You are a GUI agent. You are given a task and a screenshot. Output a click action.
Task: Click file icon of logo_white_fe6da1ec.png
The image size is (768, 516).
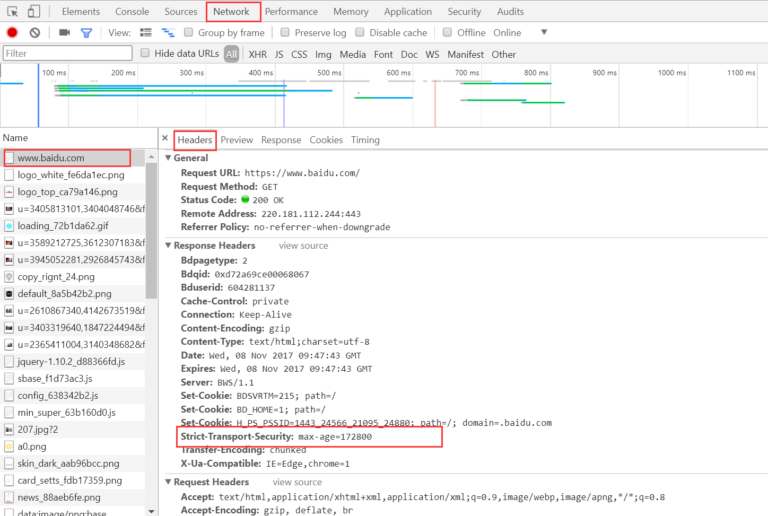pos(9,175)
